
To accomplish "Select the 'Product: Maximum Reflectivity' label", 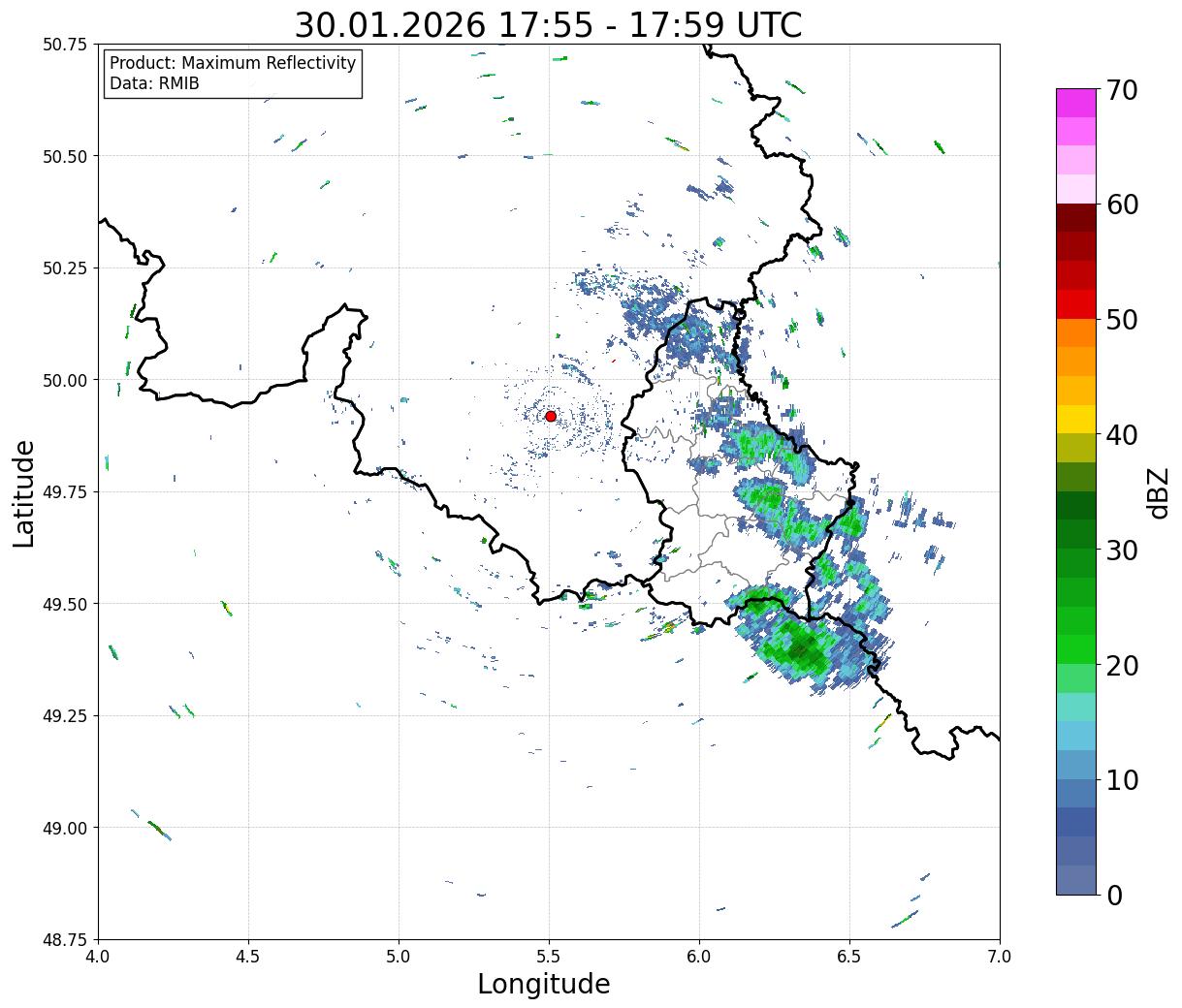I will (233, 63).
